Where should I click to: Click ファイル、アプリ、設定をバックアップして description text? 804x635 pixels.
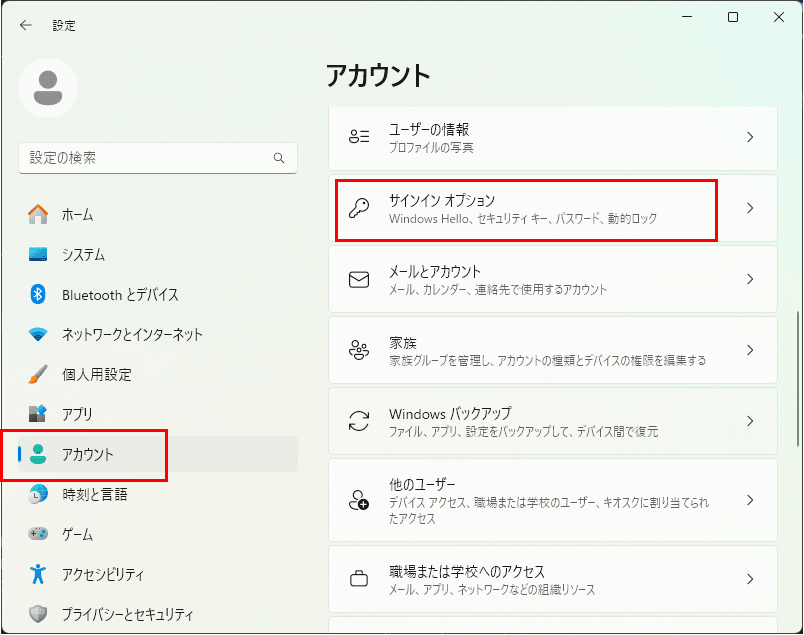[524, 432]
